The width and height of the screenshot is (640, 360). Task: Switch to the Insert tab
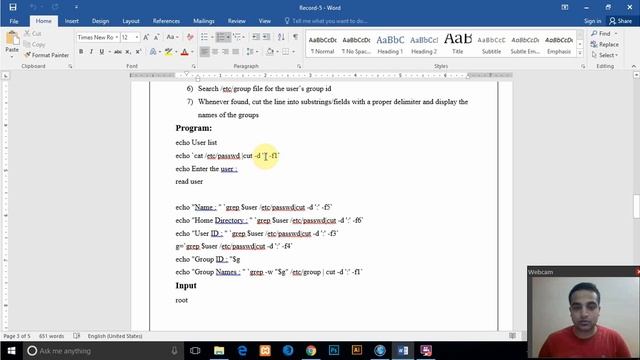click(72, 21)
